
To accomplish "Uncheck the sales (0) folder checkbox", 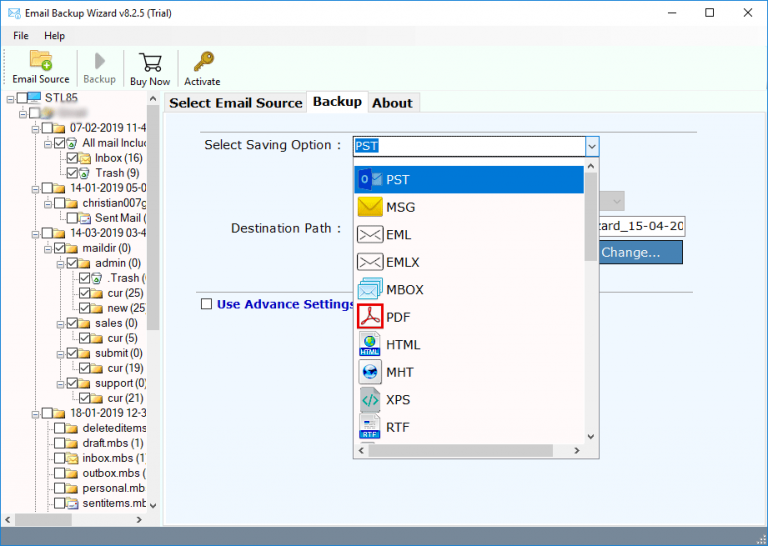I will (72, 323).
